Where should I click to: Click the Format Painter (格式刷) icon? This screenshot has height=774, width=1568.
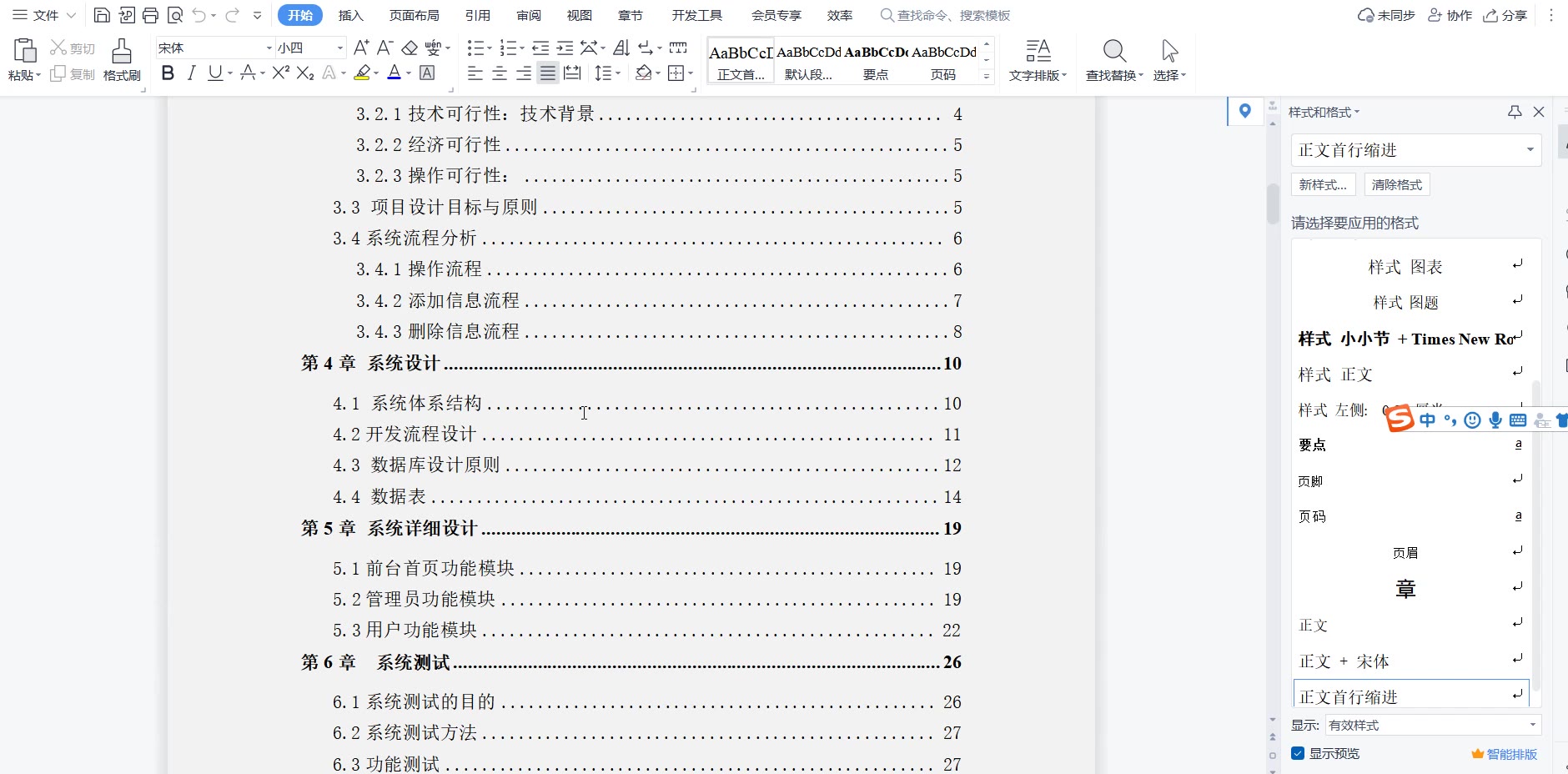(122, 59)
